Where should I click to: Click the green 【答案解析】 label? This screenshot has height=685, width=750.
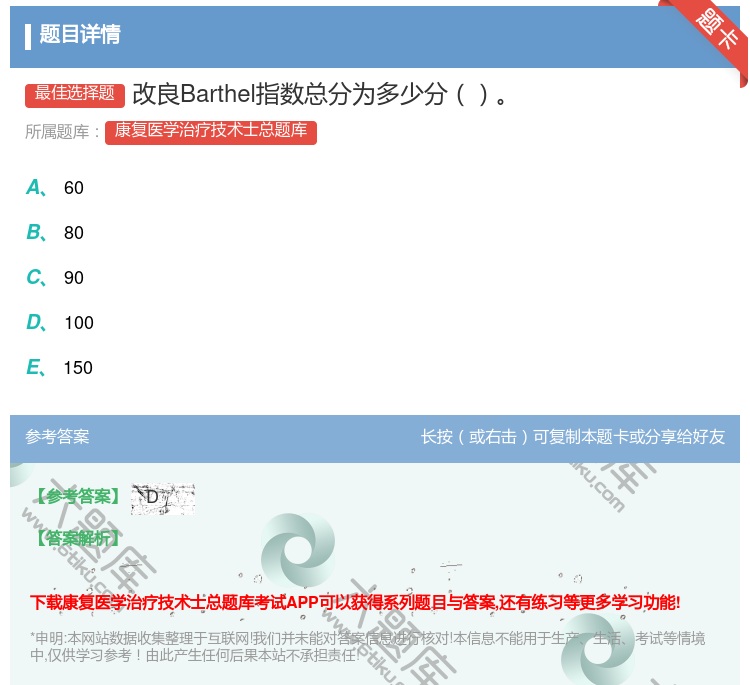tap(78, 538)
